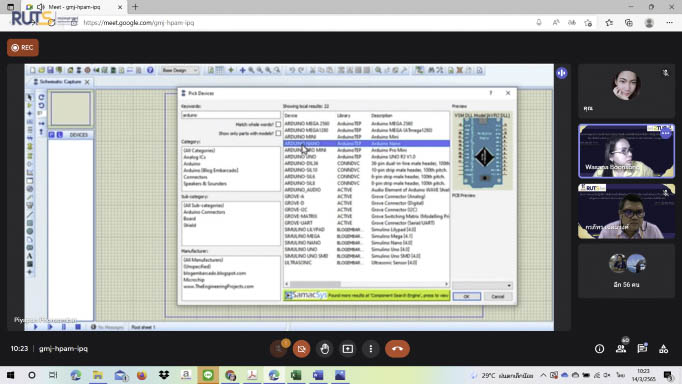Turn camera on in Meet controls

coord(301,349)
